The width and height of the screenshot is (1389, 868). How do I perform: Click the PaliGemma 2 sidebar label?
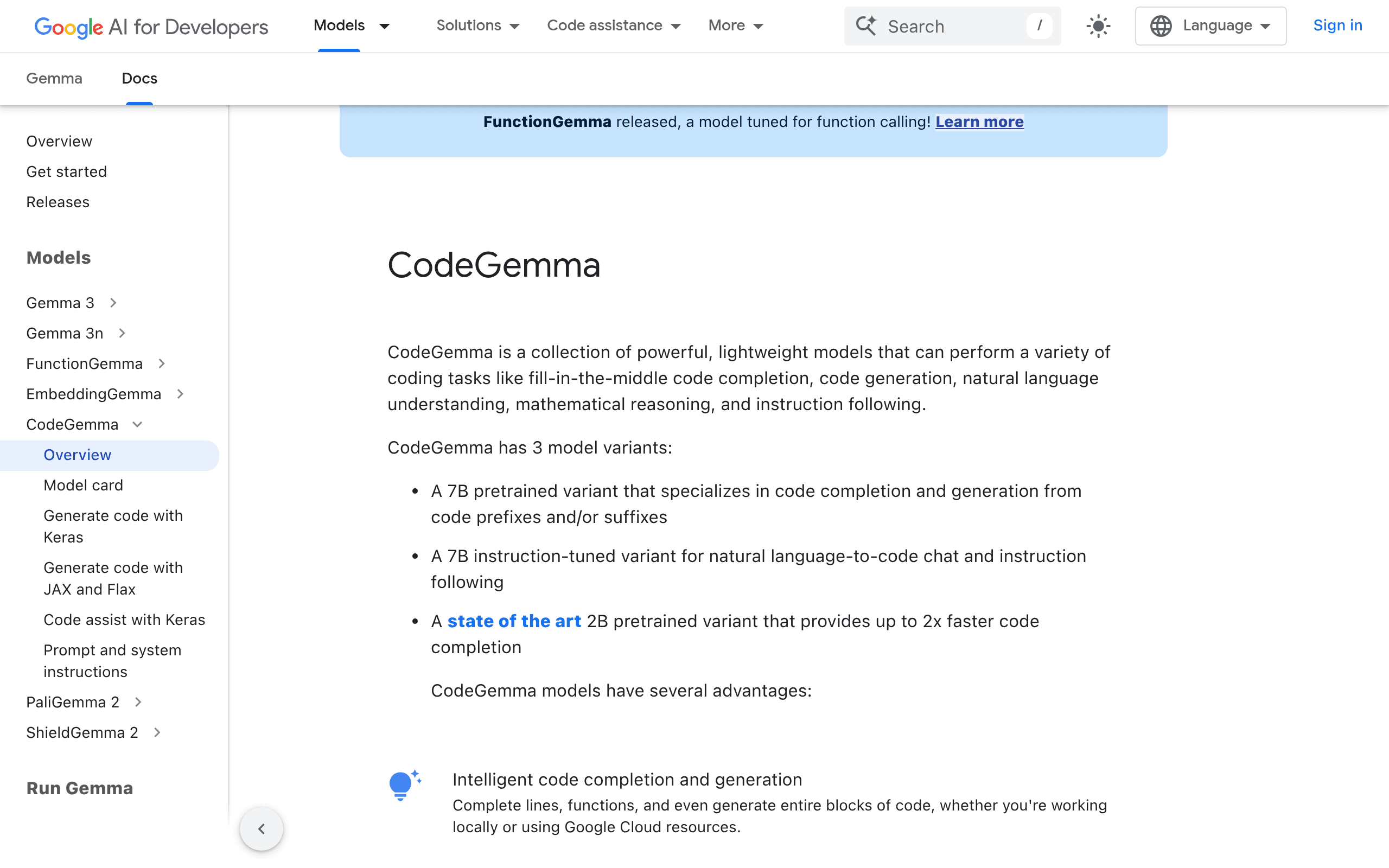[73, 702]
